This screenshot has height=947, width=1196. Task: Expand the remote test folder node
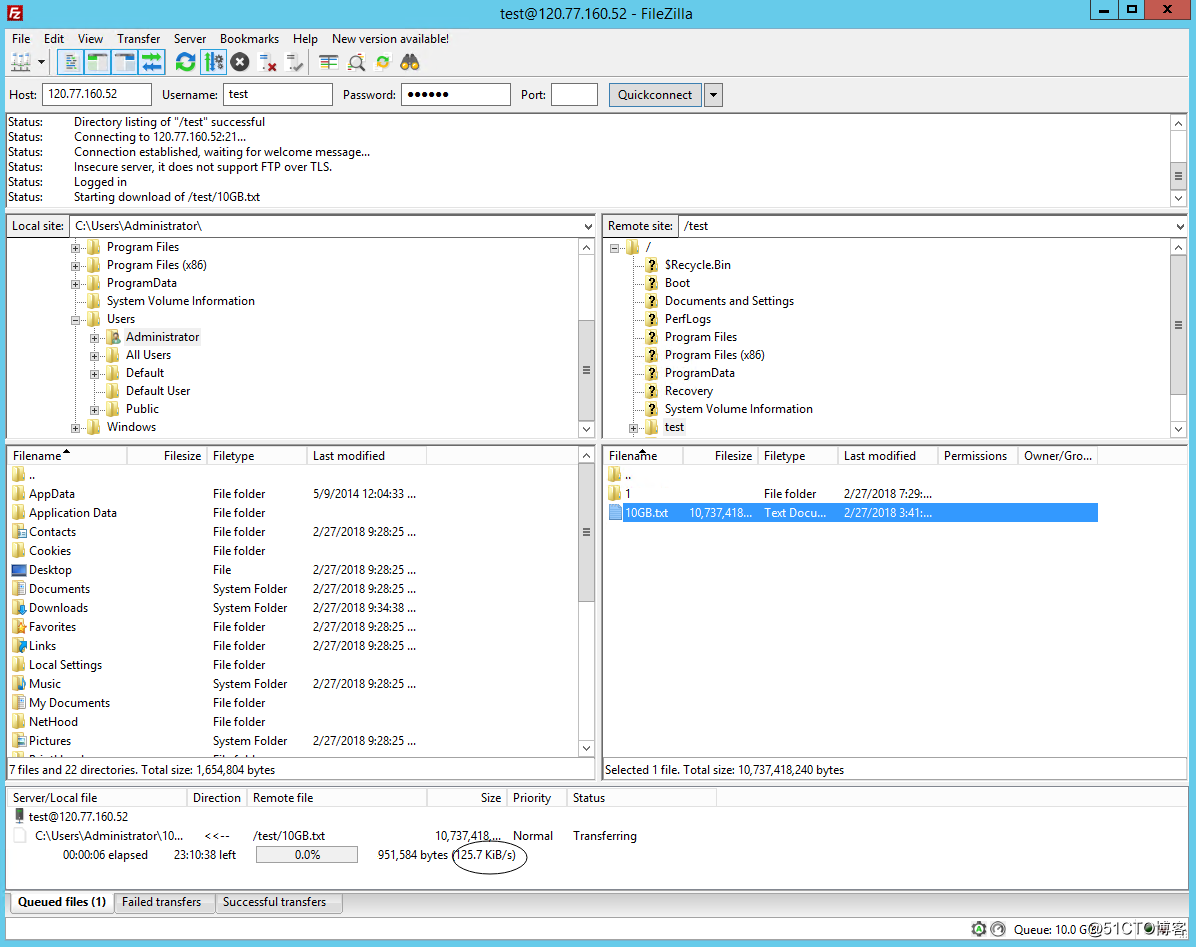coord(633,428)
